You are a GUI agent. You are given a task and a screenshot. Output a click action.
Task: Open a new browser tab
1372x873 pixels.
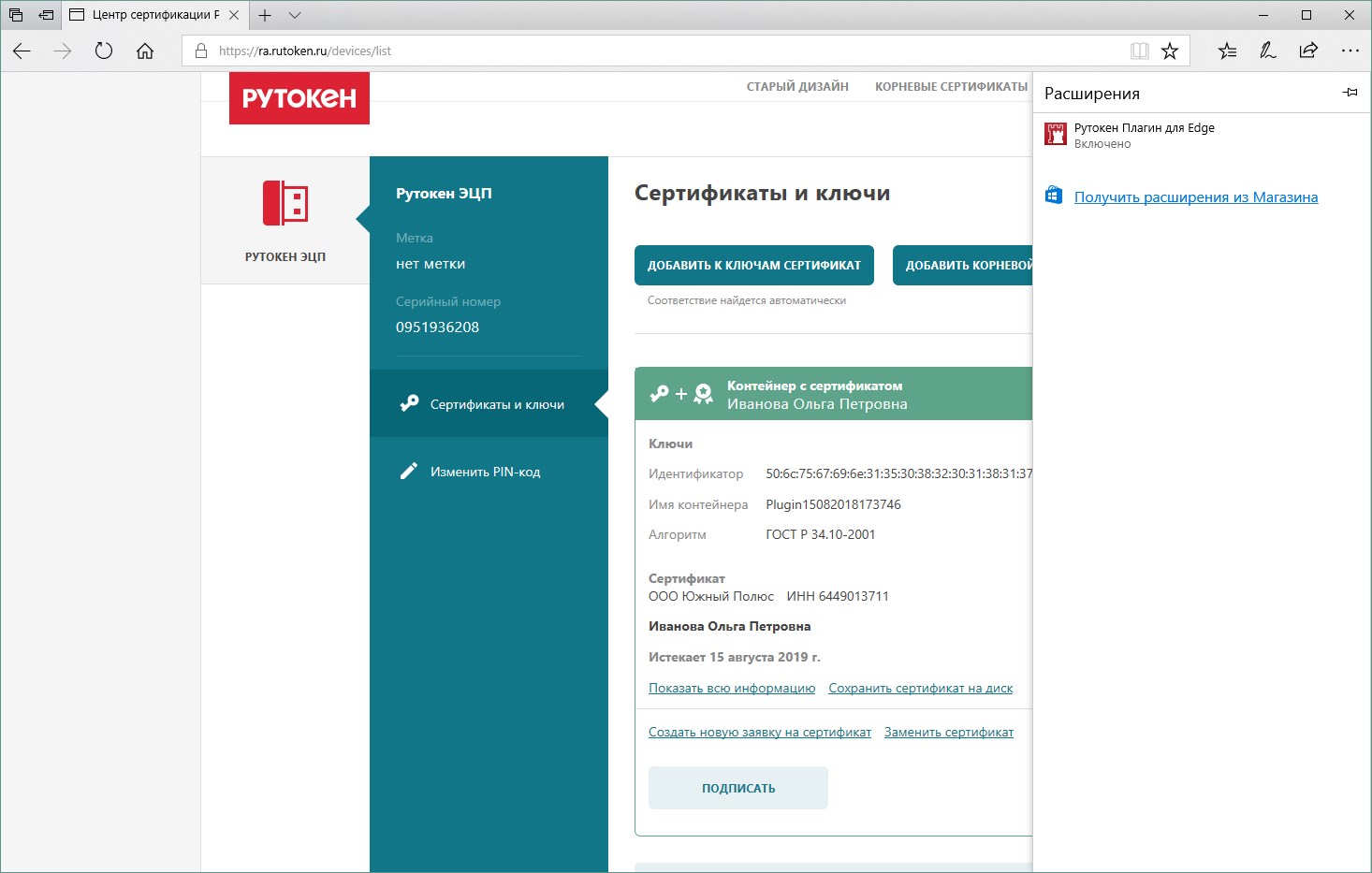(265, 15)
